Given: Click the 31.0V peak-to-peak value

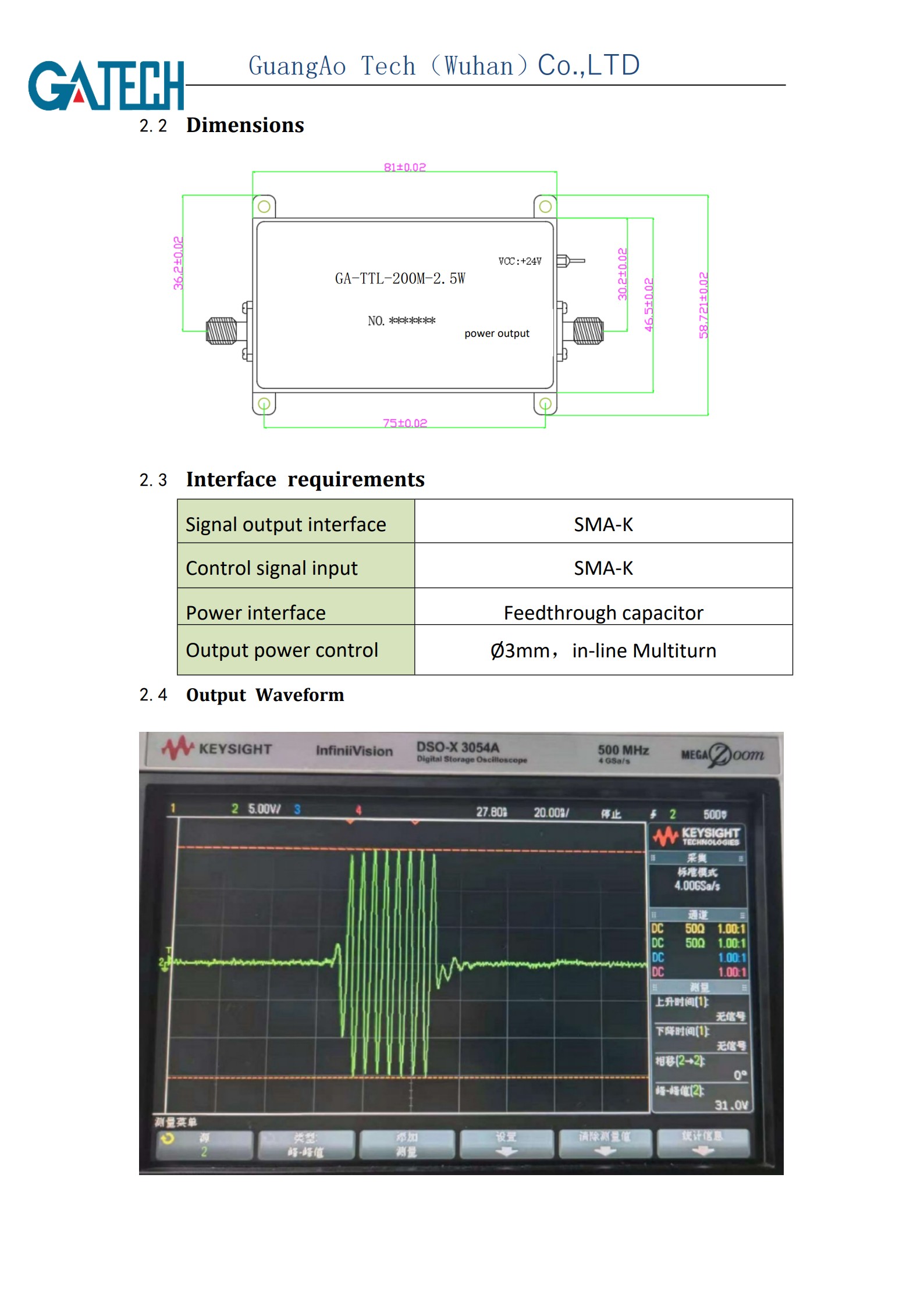Looking at the screenshot, I should pos(731,1105).
